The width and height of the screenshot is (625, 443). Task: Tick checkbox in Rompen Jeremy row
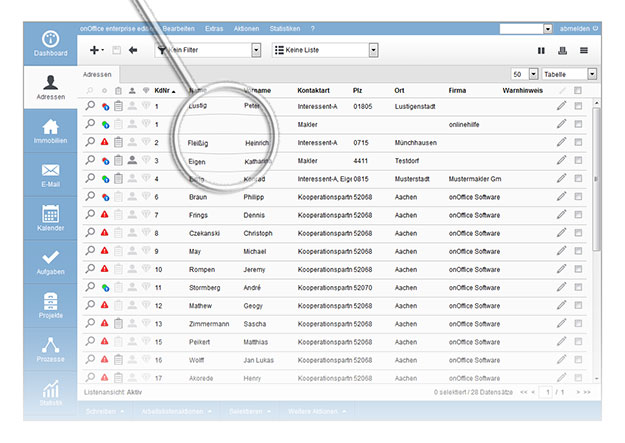coord(578,269)
